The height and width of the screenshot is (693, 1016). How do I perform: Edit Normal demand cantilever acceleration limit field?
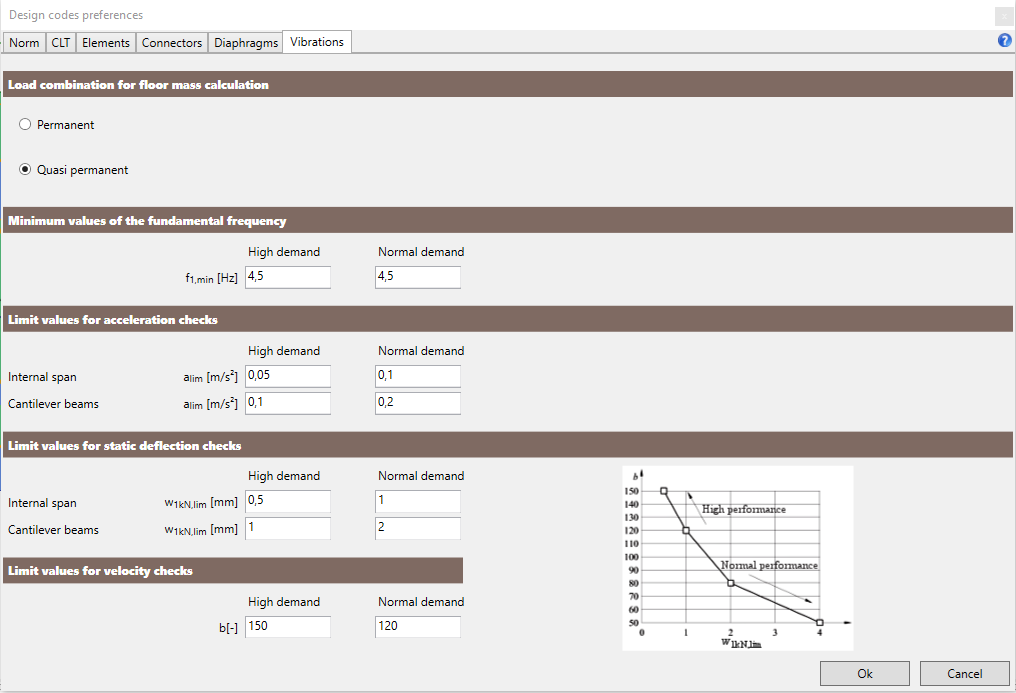418,403
